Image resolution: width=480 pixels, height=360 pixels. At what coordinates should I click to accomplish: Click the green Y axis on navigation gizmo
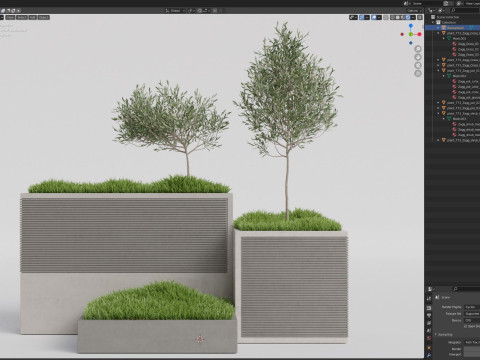[411, 34]
